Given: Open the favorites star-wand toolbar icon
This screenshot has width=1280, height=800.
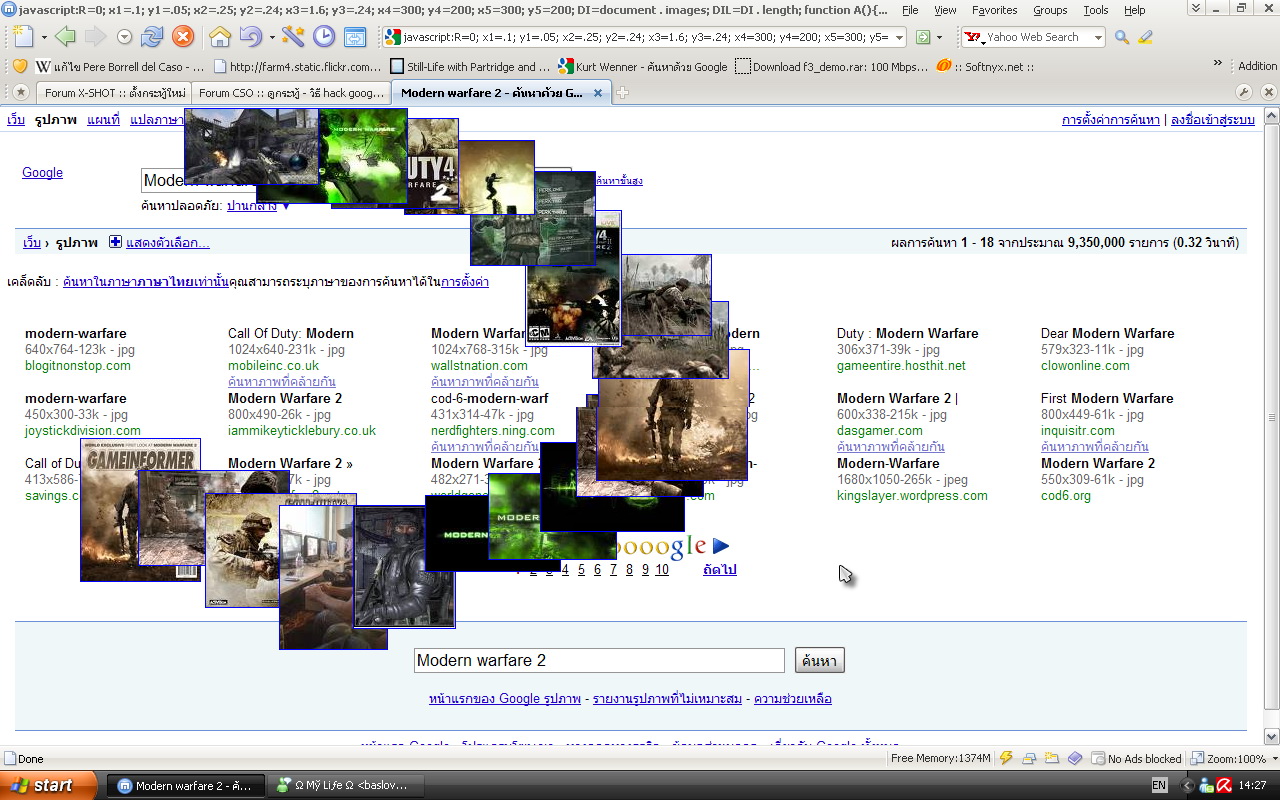Looking at the screenshot, I should (293, 37).
